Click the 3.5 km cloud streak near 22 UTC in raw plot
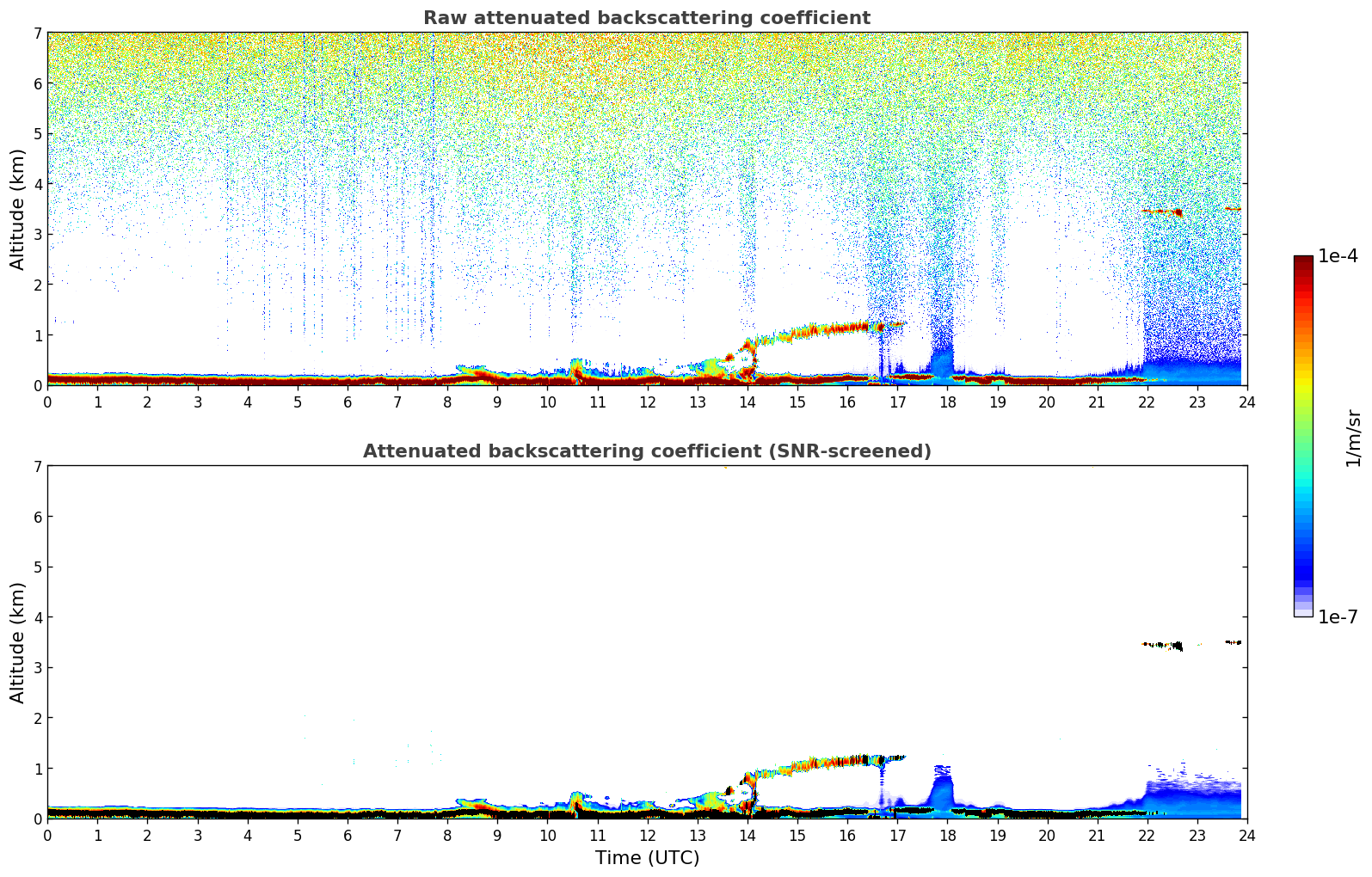1372x877 pixels. click(x=1163, y=212)
